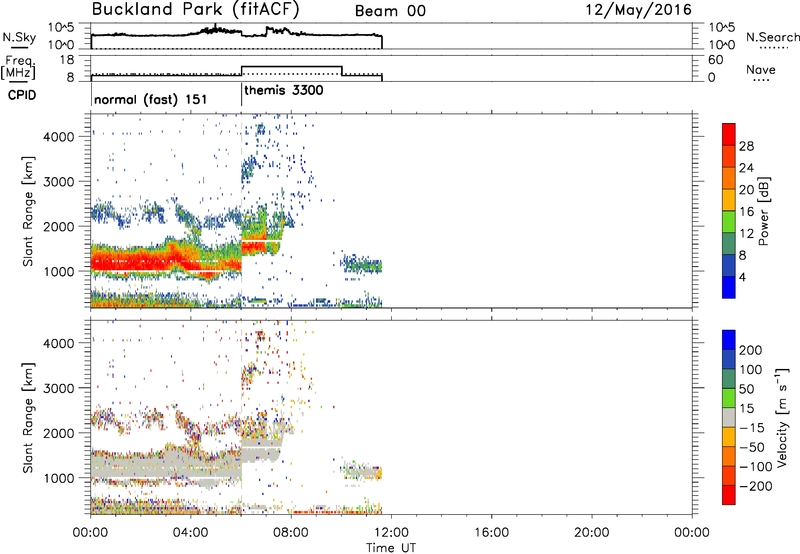Viewport: 800px width, 554px height.
Task: Select the "04:00" time tick label
Action: [x=190, y=533]
